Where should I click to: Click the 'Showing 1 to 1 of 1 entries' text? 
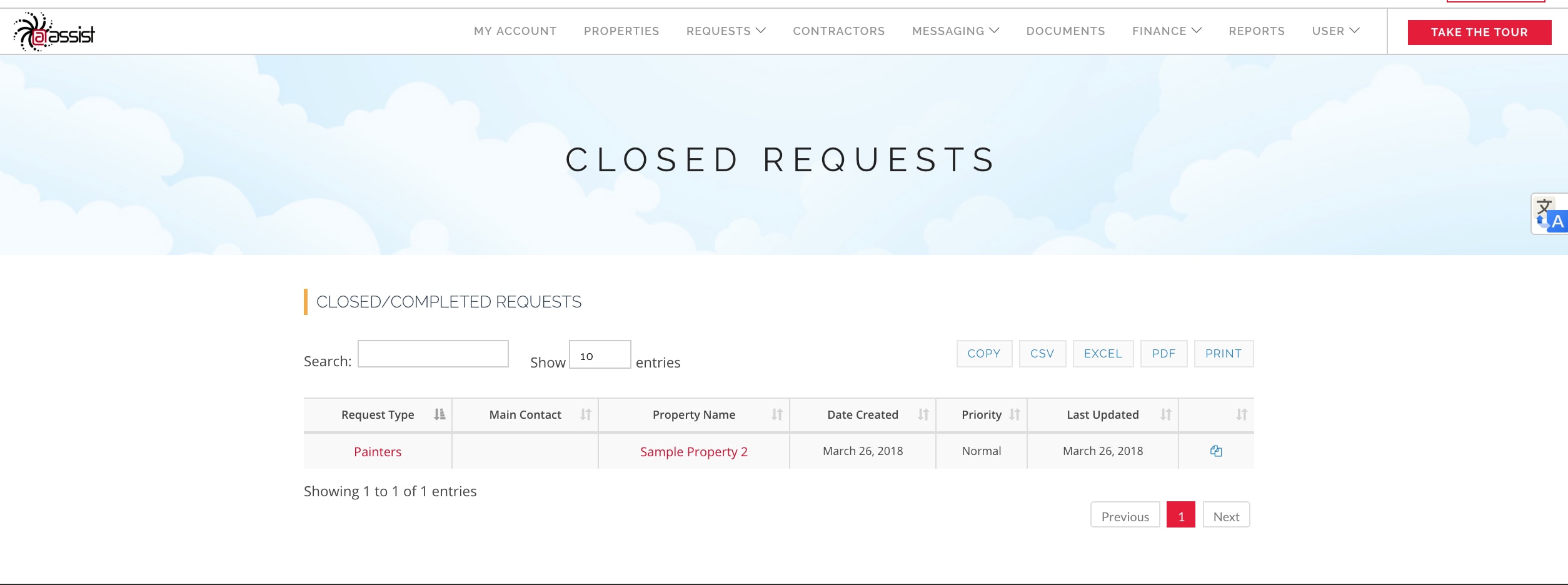coord(390,491)
